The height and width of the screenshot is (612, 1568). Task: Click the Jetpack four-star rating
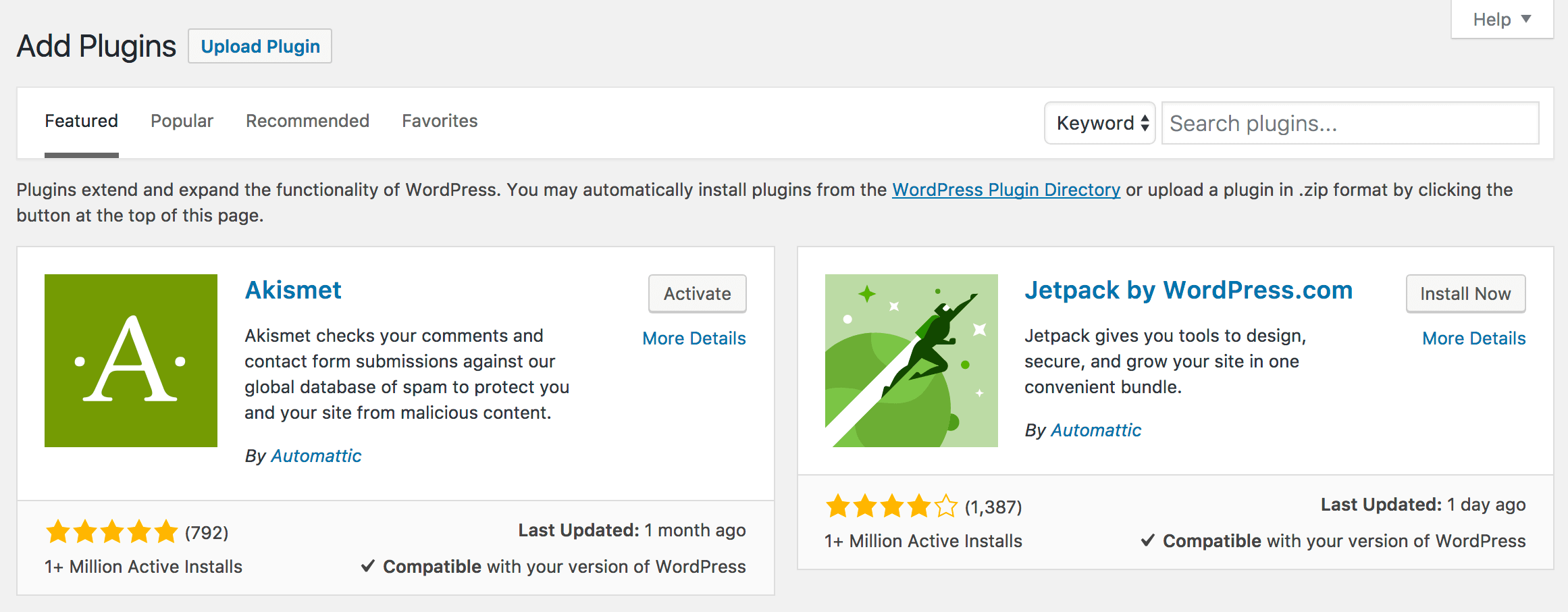pyautogui.click(x=891, y=506)
